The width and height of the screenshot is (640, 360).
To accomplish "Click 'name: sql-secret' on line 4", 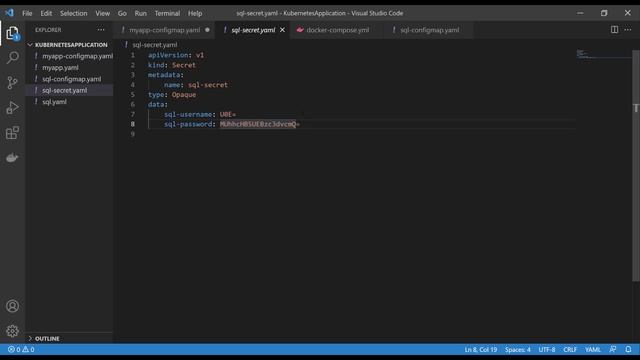I will pos(196,84).
